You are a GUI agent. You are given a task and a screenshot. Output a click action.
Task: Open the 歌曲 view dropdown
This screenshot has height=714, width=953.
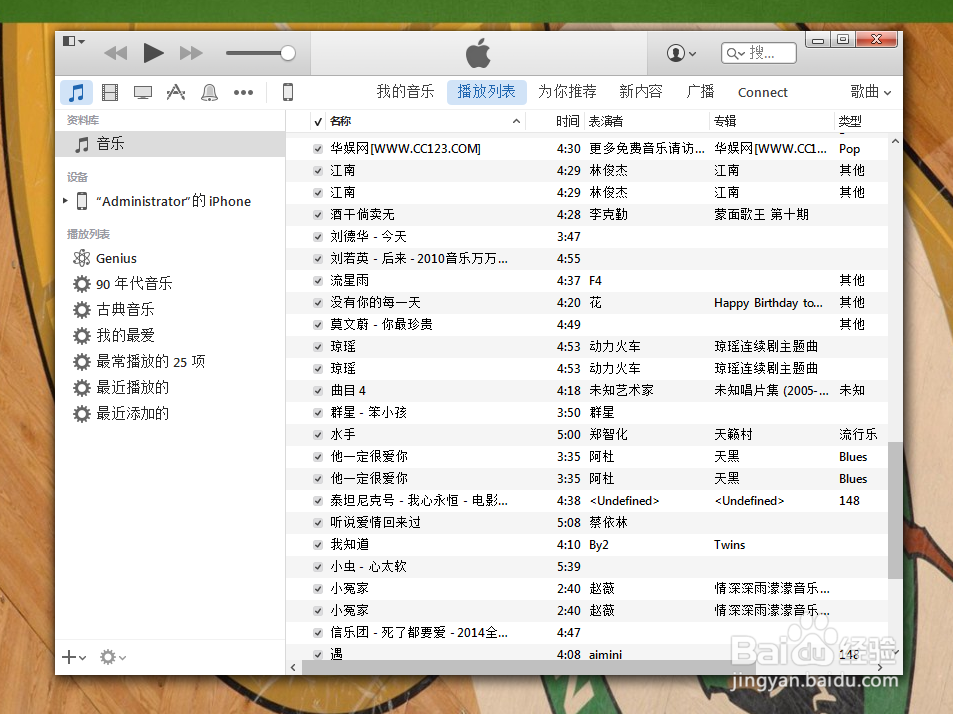870,92
